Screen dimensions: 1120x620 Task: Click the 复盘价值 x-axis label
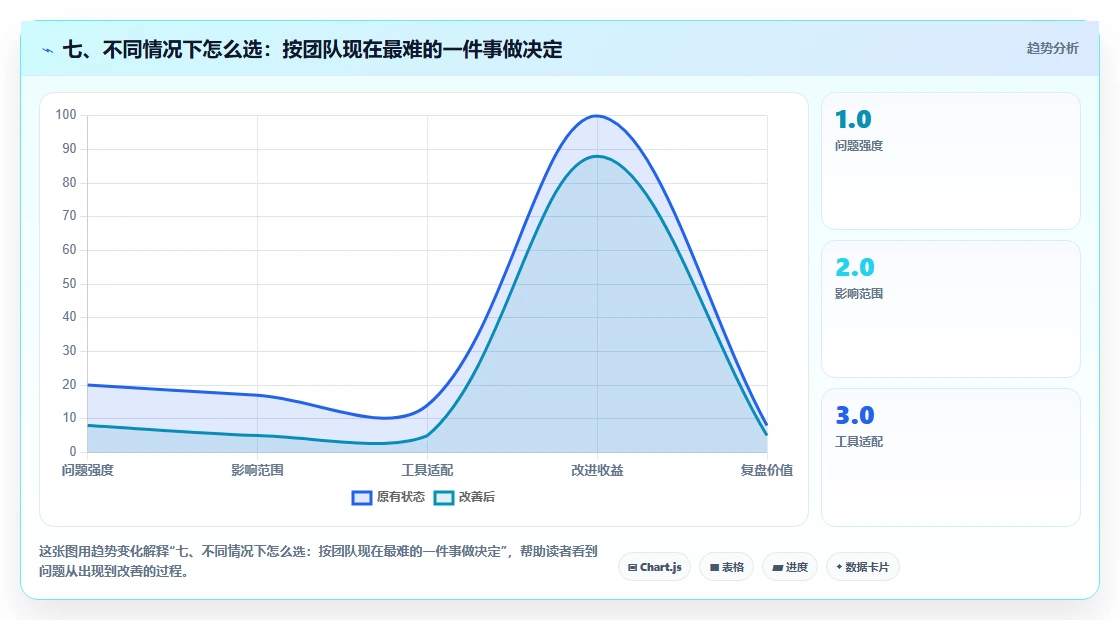point(766,470)
